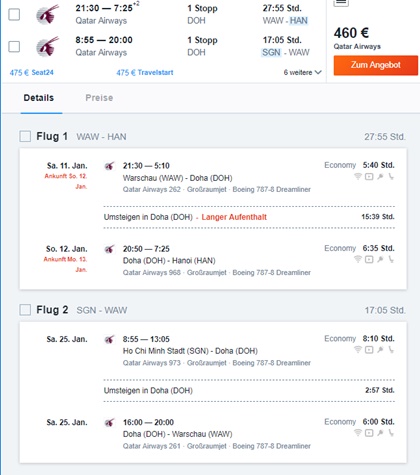Click the power outlet icon on SGN-Doha flight
This screenshot has width=420, height=475.
[x=380, y=349]
